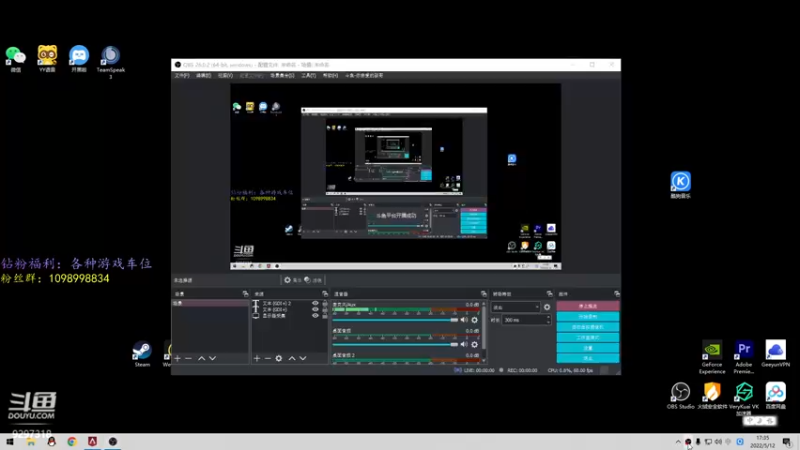Toggle visibility of the 文本 (GDI+) 2 source
Screen dimensions: 800x450
[x=315, y=303]
